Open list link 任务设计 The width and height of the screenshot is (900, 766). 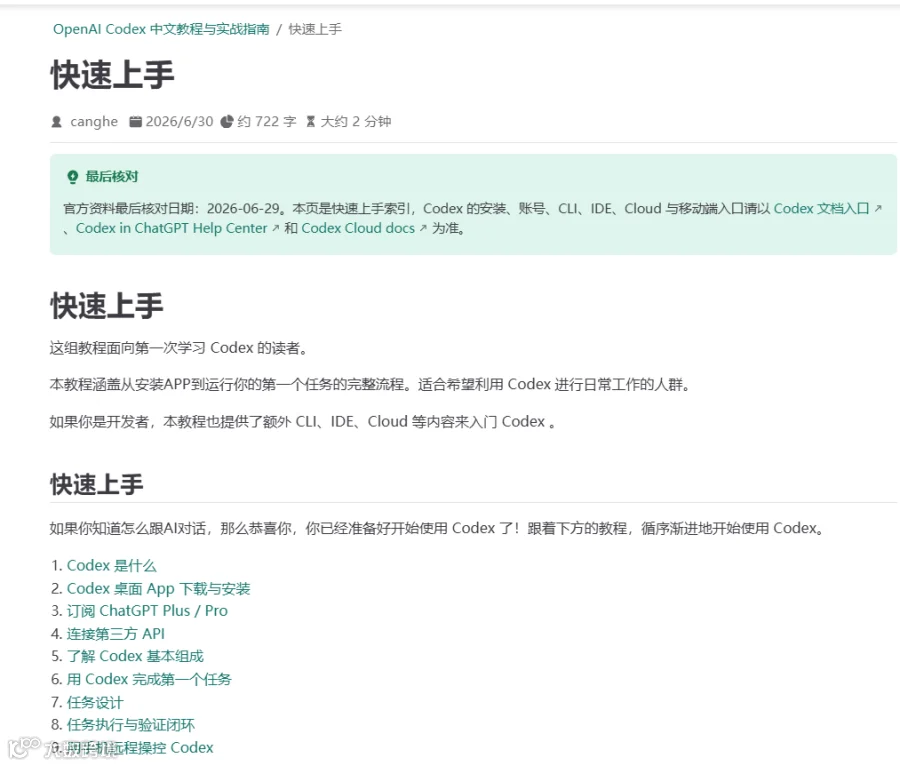(x=95, y=702)
